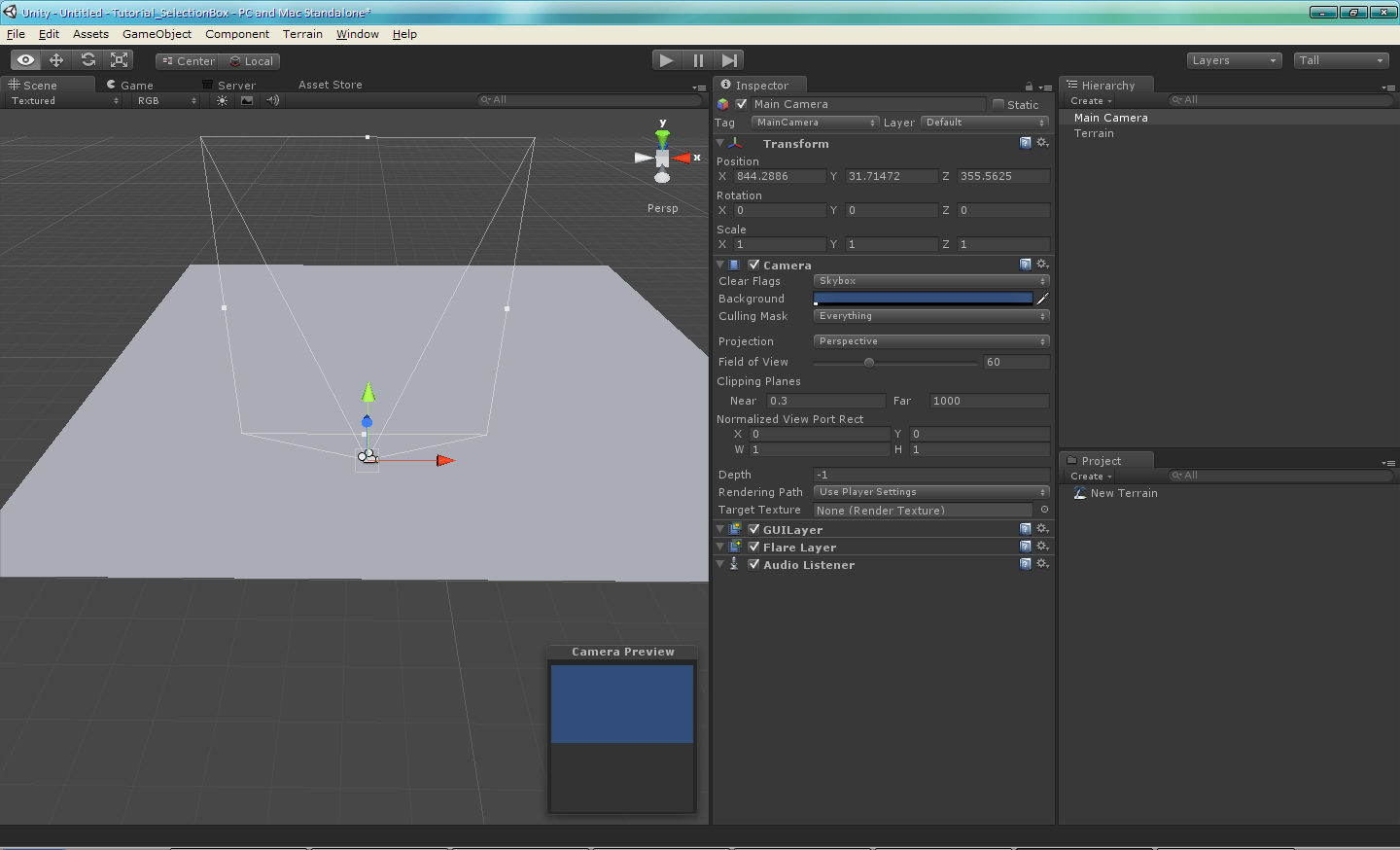Click the Background color swatch
1400x850 pixels.
point(923,299)
